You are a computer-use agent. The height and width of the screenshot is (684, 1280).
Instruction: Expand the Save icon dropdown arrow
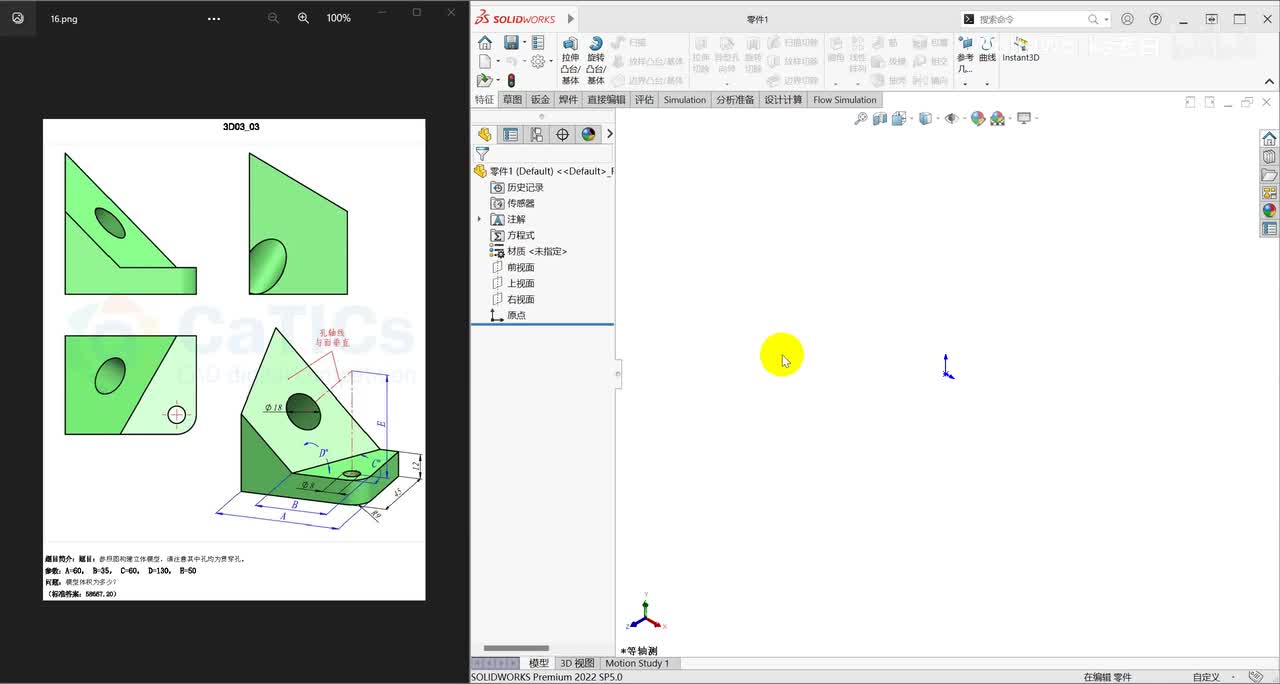click(524, 43)
